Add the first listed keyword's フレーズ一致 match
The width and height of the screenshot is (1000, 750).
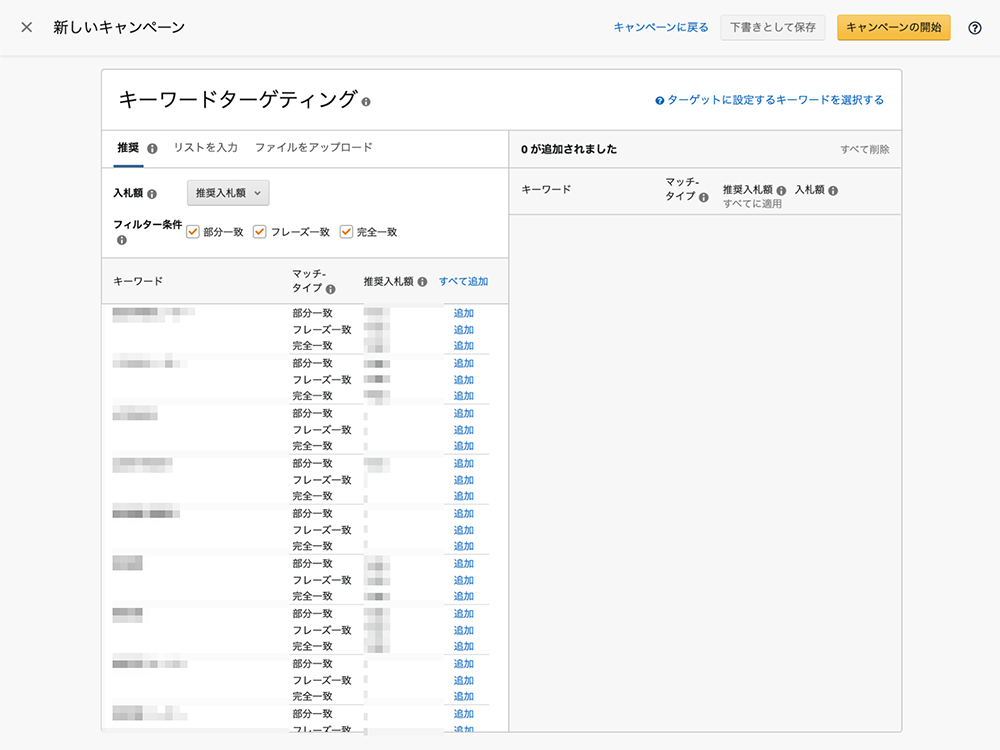tap(464, 330)
